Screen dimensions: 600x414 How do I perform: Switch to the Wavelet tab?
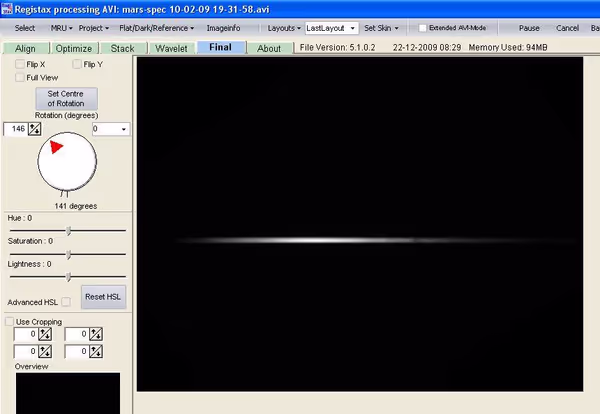(172, 48)
